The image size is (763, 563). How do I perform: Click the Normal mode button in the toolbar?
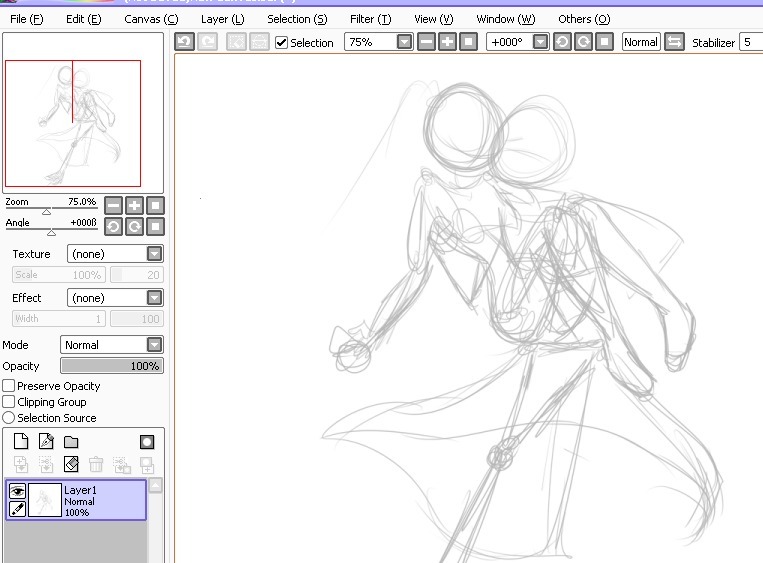pyautogui.click(x=641, y=42)
